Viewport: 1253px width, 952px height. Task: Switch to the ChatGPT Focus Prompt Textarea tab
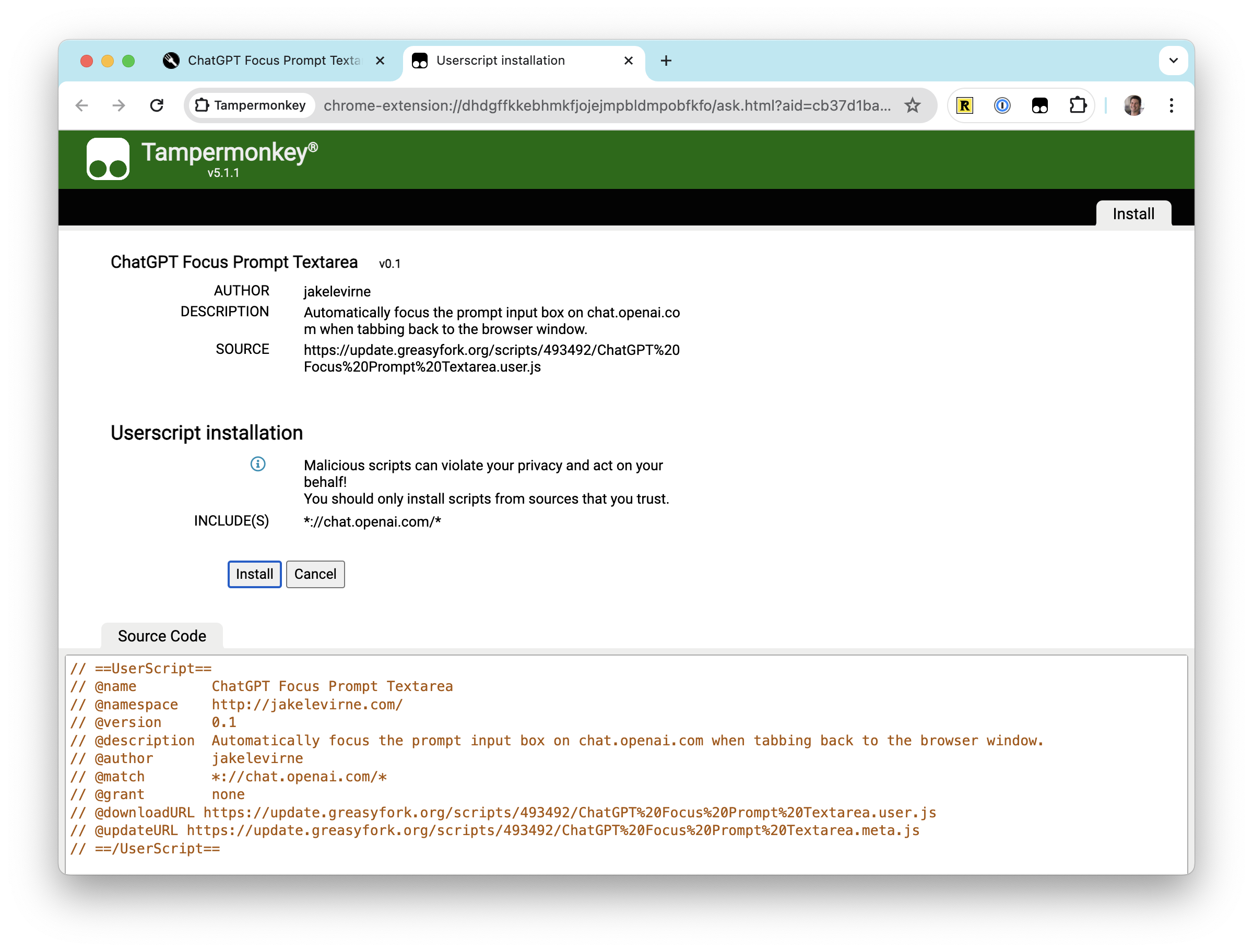[273, 61]
